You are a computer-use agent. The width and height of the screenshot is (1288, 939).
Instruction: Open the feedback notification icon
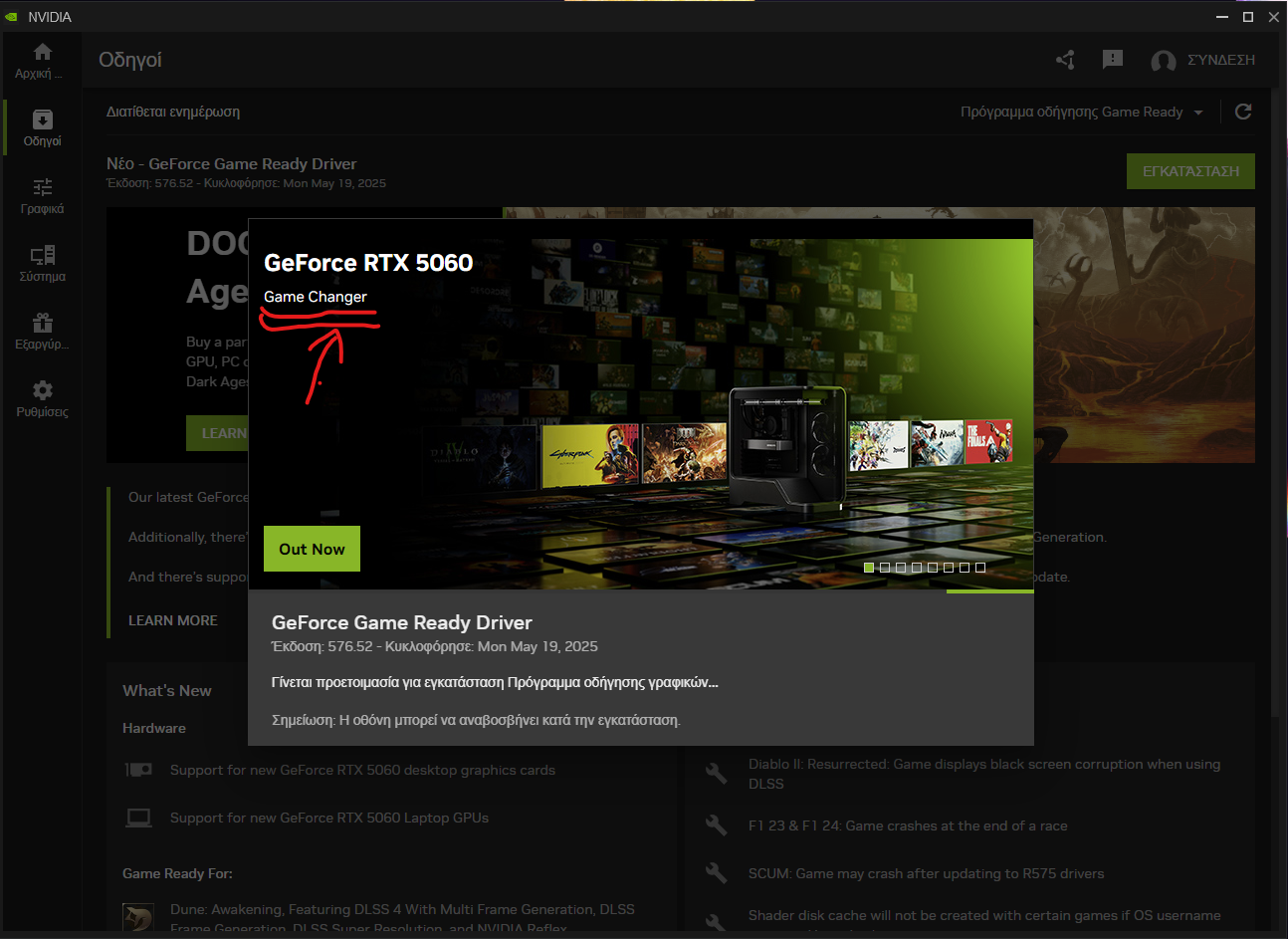(x=1113, y=60)
